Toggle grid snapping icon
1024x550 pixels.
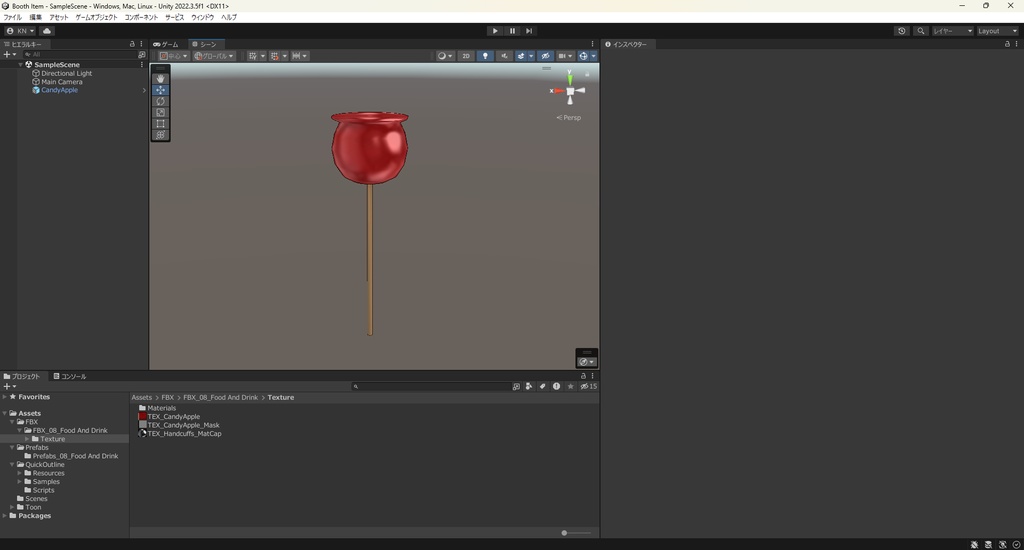pos(275,56)
